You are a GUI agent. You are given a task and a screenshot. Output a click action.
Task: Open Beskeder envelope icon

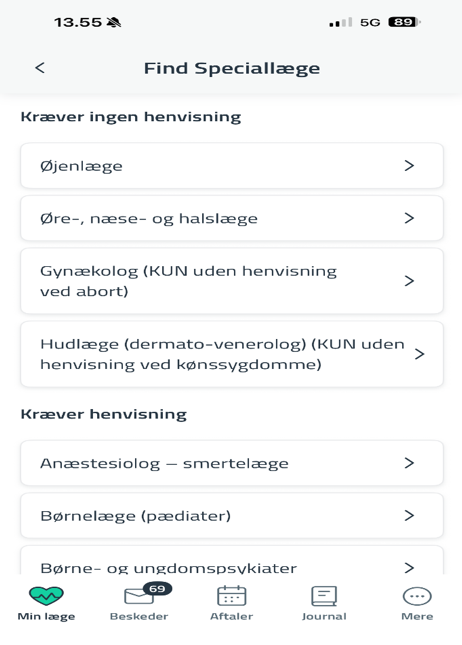click(139, 596)
